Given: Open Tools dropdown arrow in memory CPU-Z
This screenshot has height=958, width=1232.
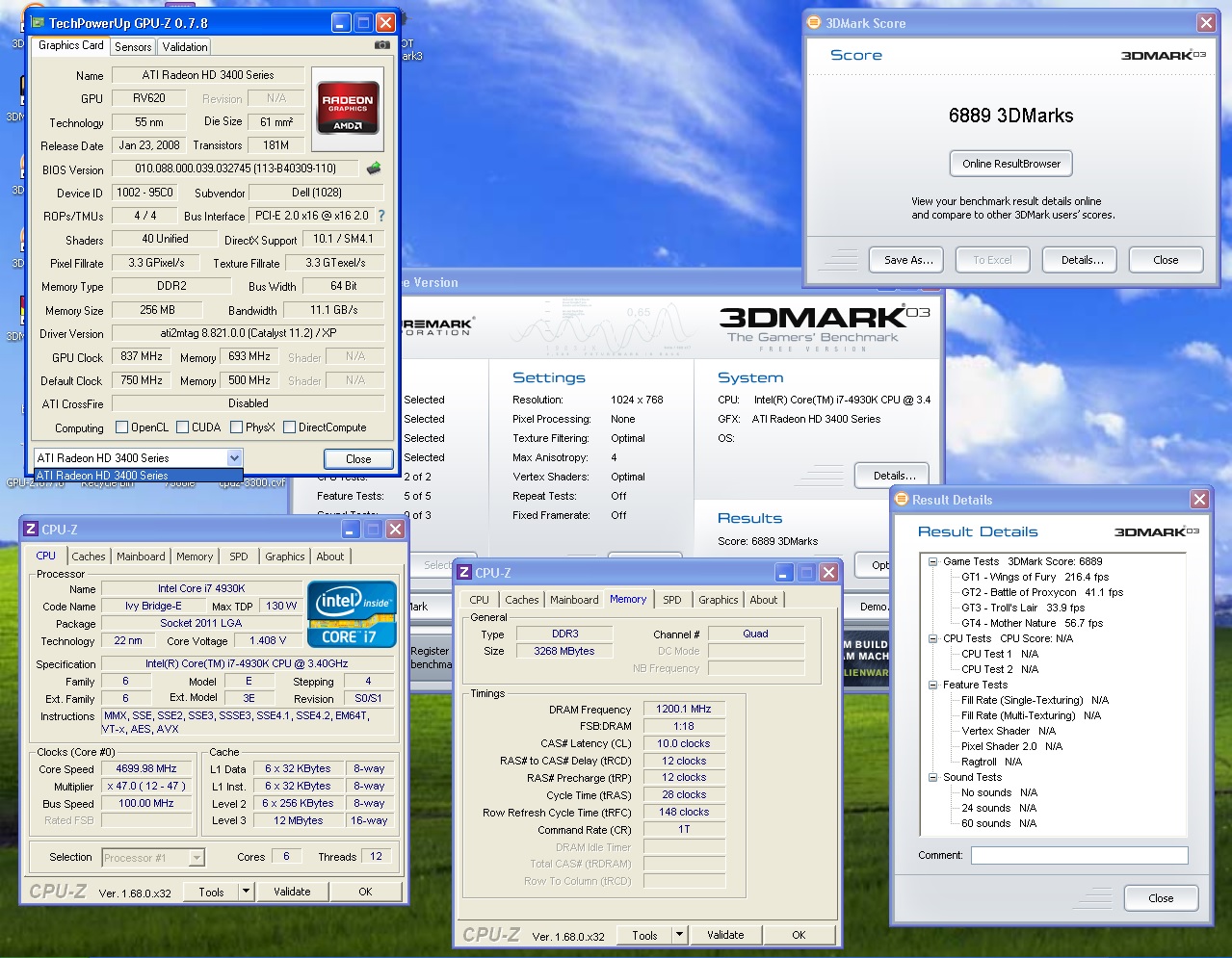Looking at the screenshot, I should 679,935.
